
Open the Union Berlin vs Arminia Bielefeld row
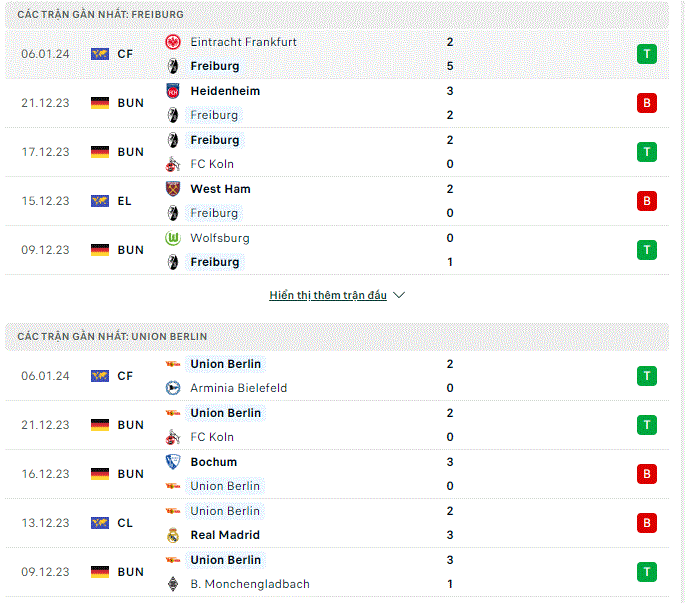pos(337,376)
